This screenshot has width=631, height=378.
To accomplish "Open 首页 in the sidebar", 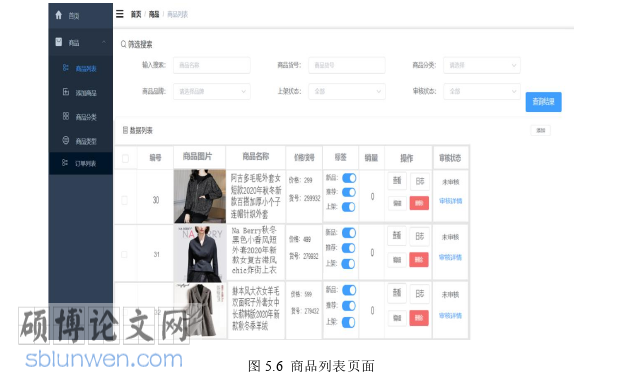I will (80, 16).
